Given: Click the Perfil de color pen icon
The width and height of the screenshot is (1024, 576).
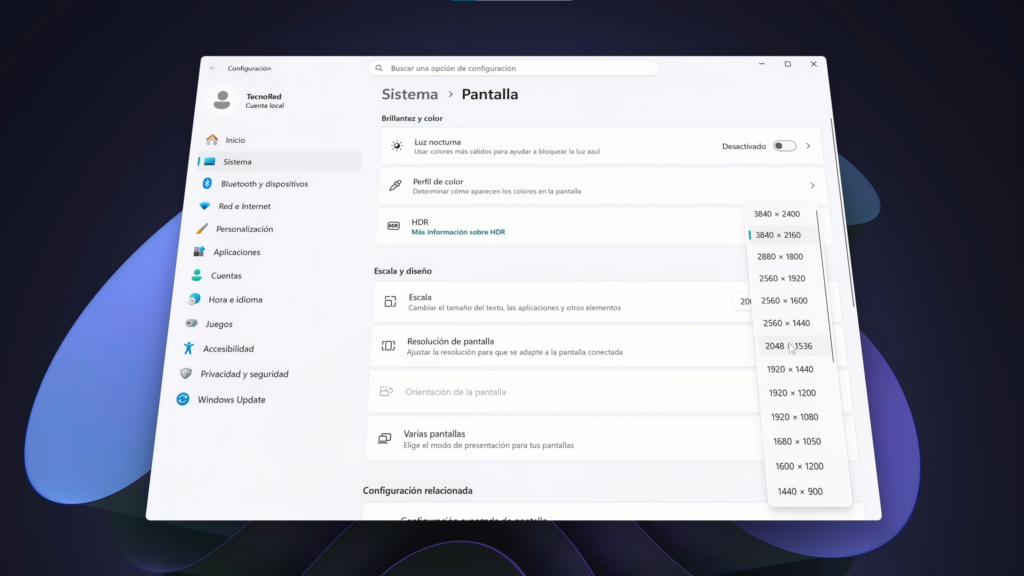Looking at the screenshot, I should click(395, 185).
